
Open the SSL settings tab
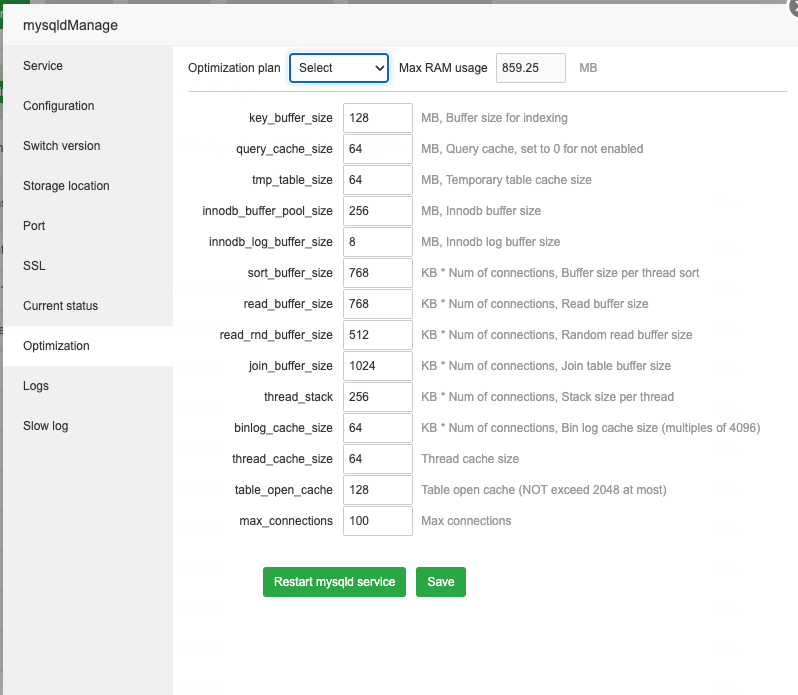click(34, 266)
